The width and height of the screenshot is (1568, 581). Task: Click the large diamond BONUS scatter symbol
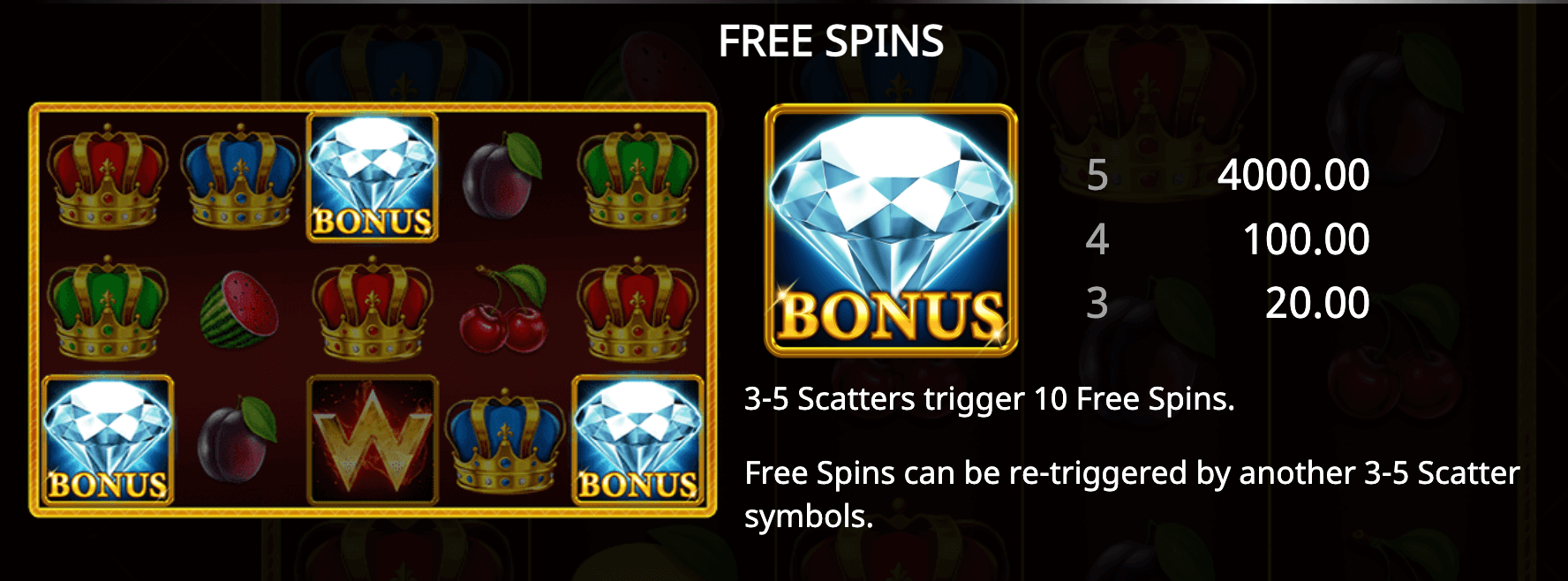tap(891, 230)
